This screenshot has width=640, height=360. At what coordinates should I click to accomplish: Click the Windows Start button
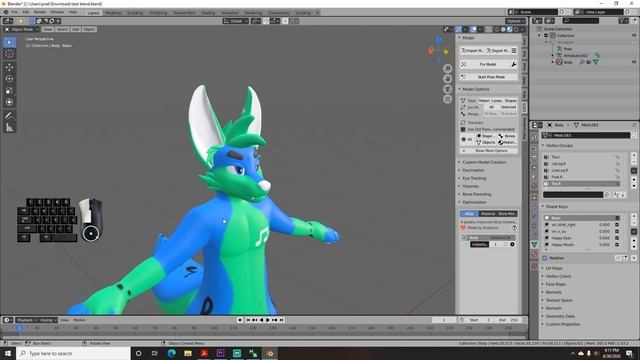(8, 353)
